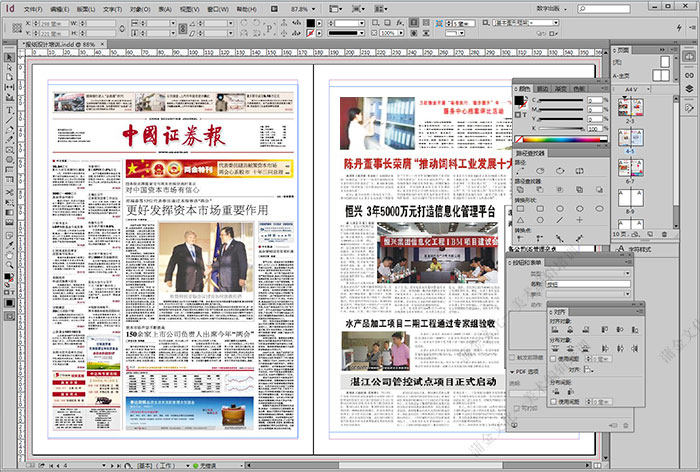The width and height of the screenshot is (700, 472).
Task: Enable 使用间距 under 分布间距
Action: [x=553, y=401]
